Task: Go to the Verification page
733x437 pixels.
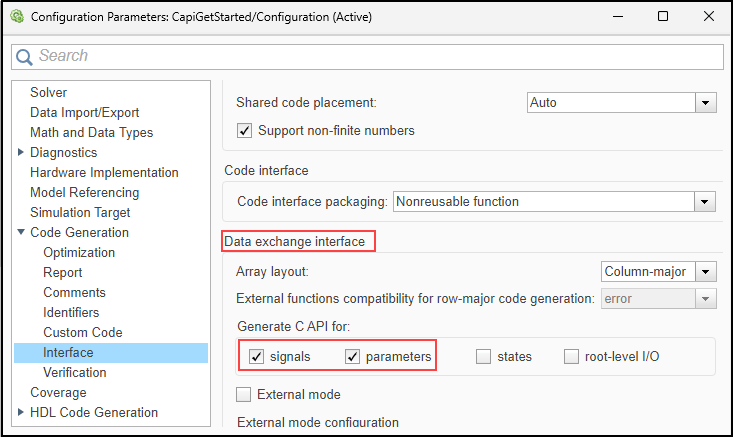Action: pyautogui.click(x=74, y=373)
